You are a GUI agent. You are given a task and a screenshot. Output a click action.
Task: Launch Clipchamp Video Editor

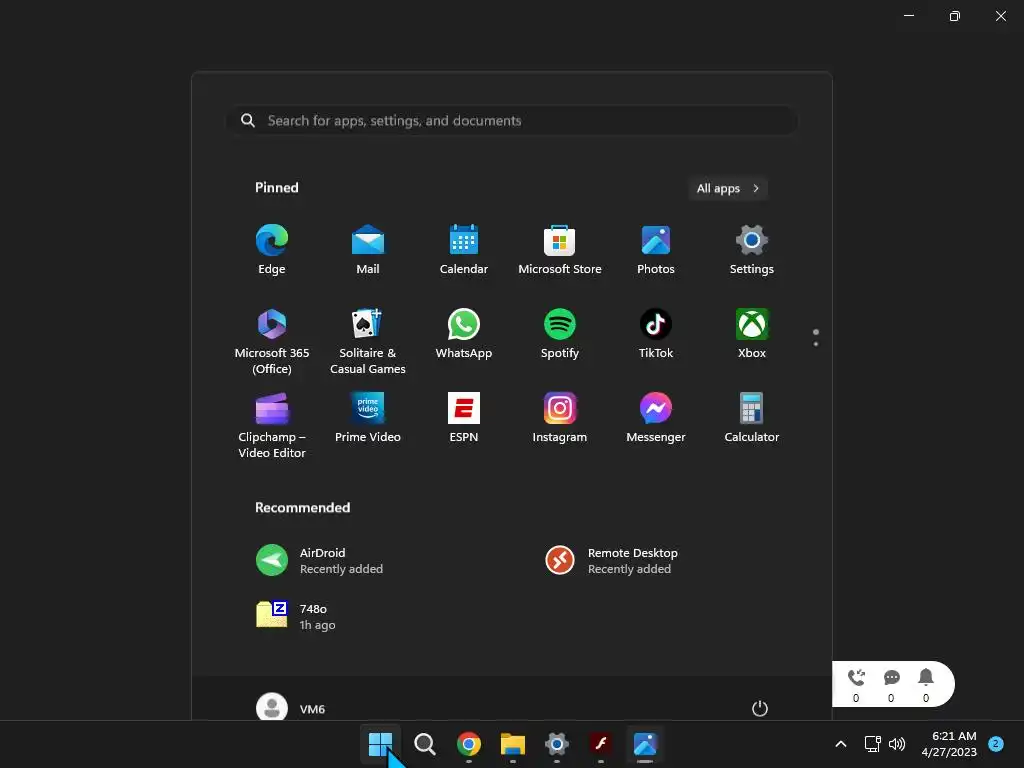coord(272,426)
